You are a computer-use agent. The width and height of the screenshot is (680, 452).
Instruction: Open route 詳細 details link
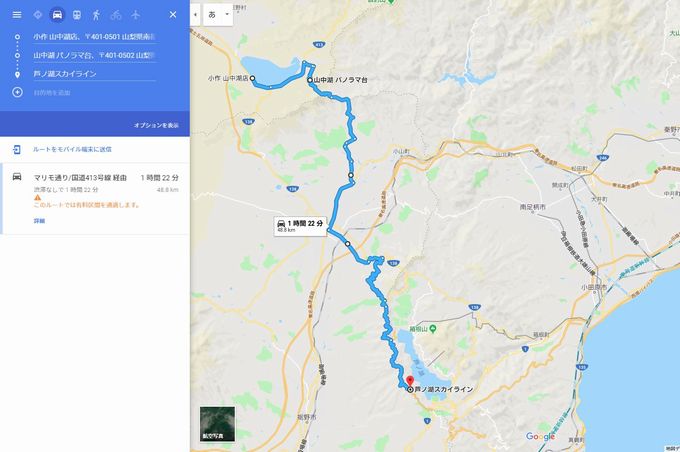(39, 221)
